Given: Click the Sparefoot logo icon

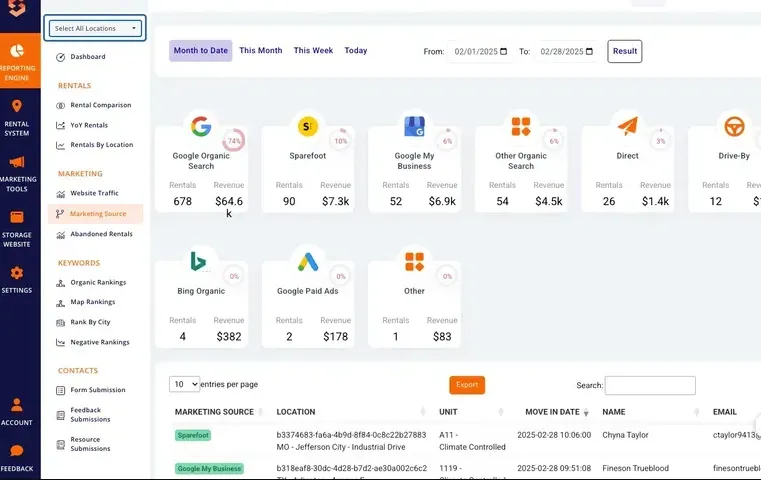Looking at the screenshot, I should coord(308,127).
